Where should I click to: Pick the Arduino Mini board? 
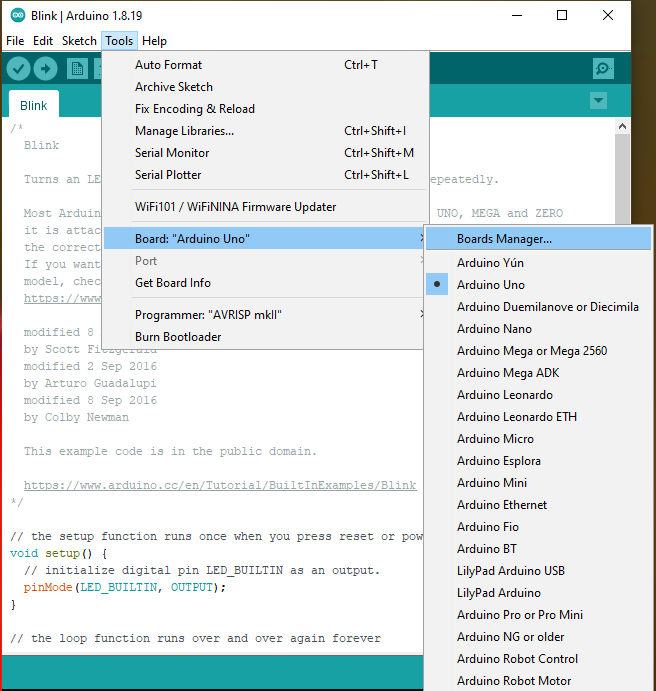click(538, 483)
